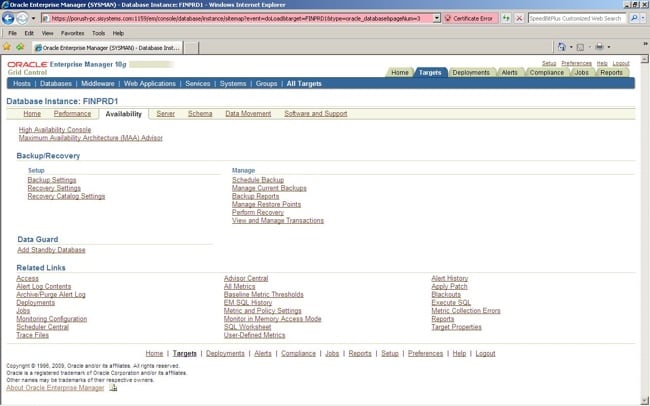Click the browser Back arrow button
Image resolution: width=650 pixels, height=406 pixels.
(8, 18)
